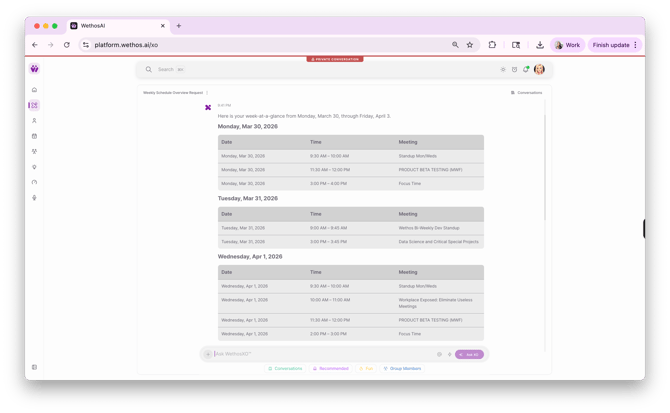Click the Wethos logo at sidebar top
Screen dimensions: 670x413
click(x=34, y=69)
